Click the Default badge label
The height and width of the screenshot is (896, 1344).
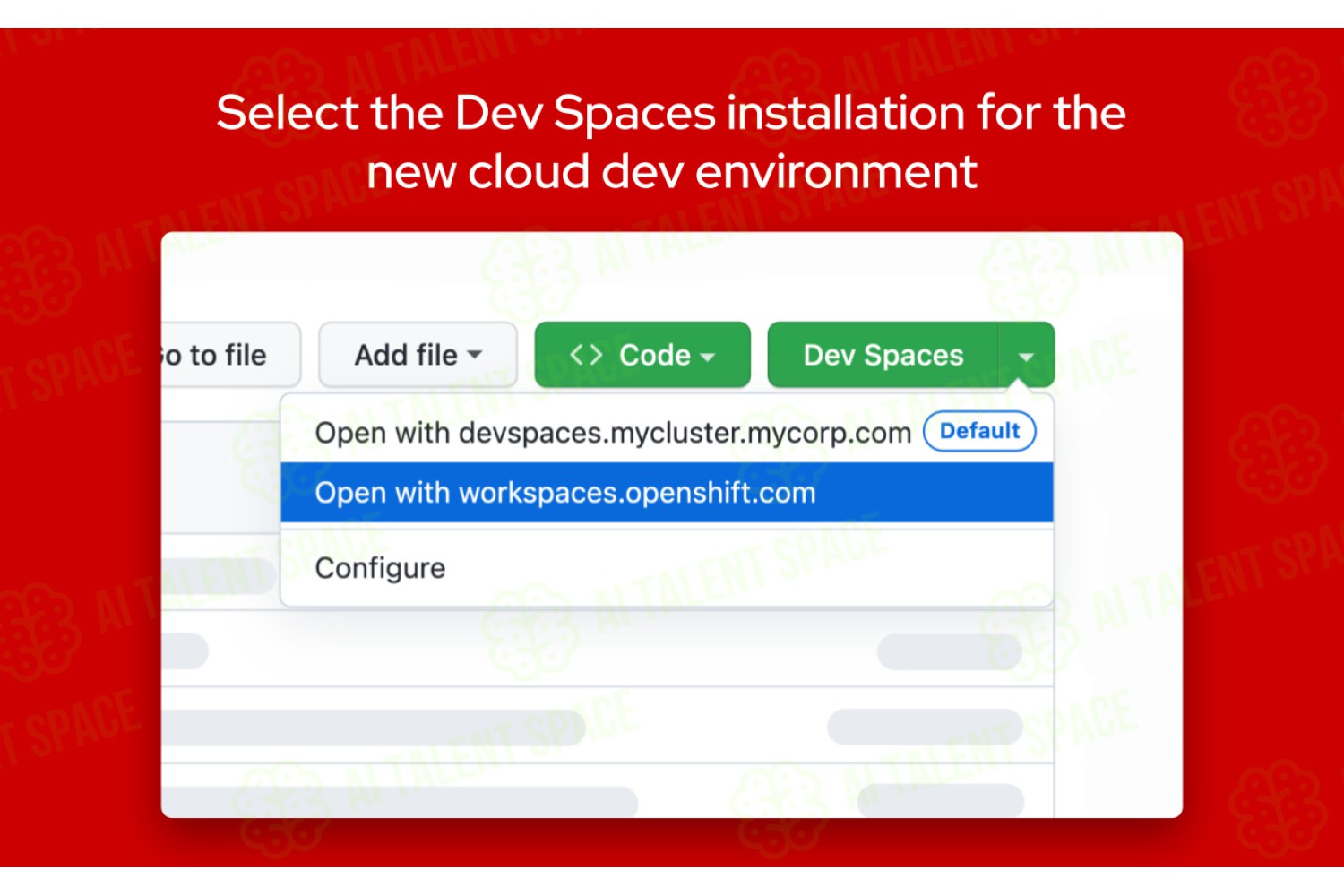(979, 431)
